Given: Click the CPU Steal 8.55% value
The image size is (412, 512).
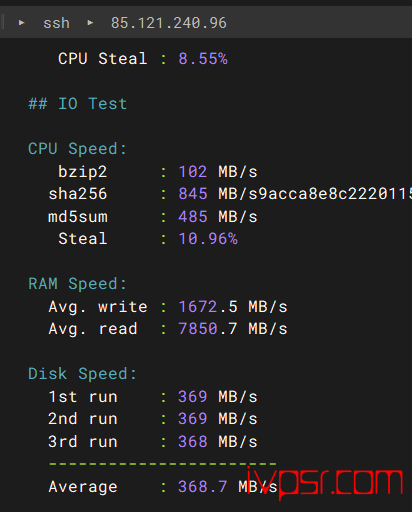Looking at the screenshot, I should pos(203,59).
